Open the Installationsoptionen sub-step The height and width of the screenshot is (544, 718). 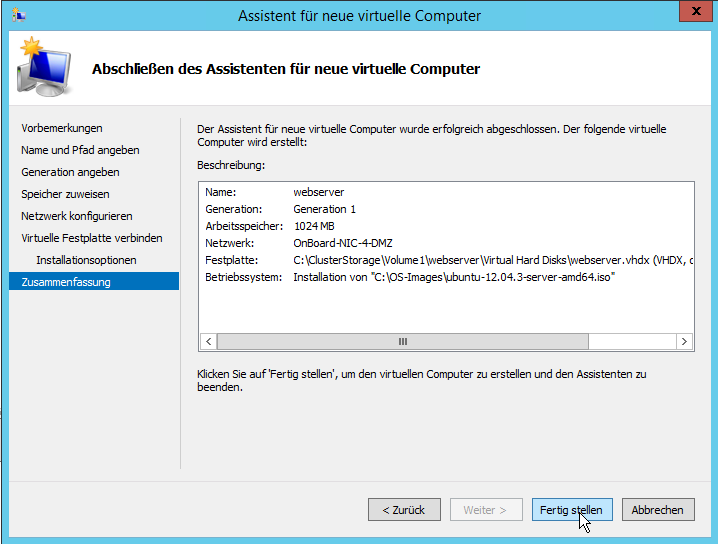click(86, 260)
